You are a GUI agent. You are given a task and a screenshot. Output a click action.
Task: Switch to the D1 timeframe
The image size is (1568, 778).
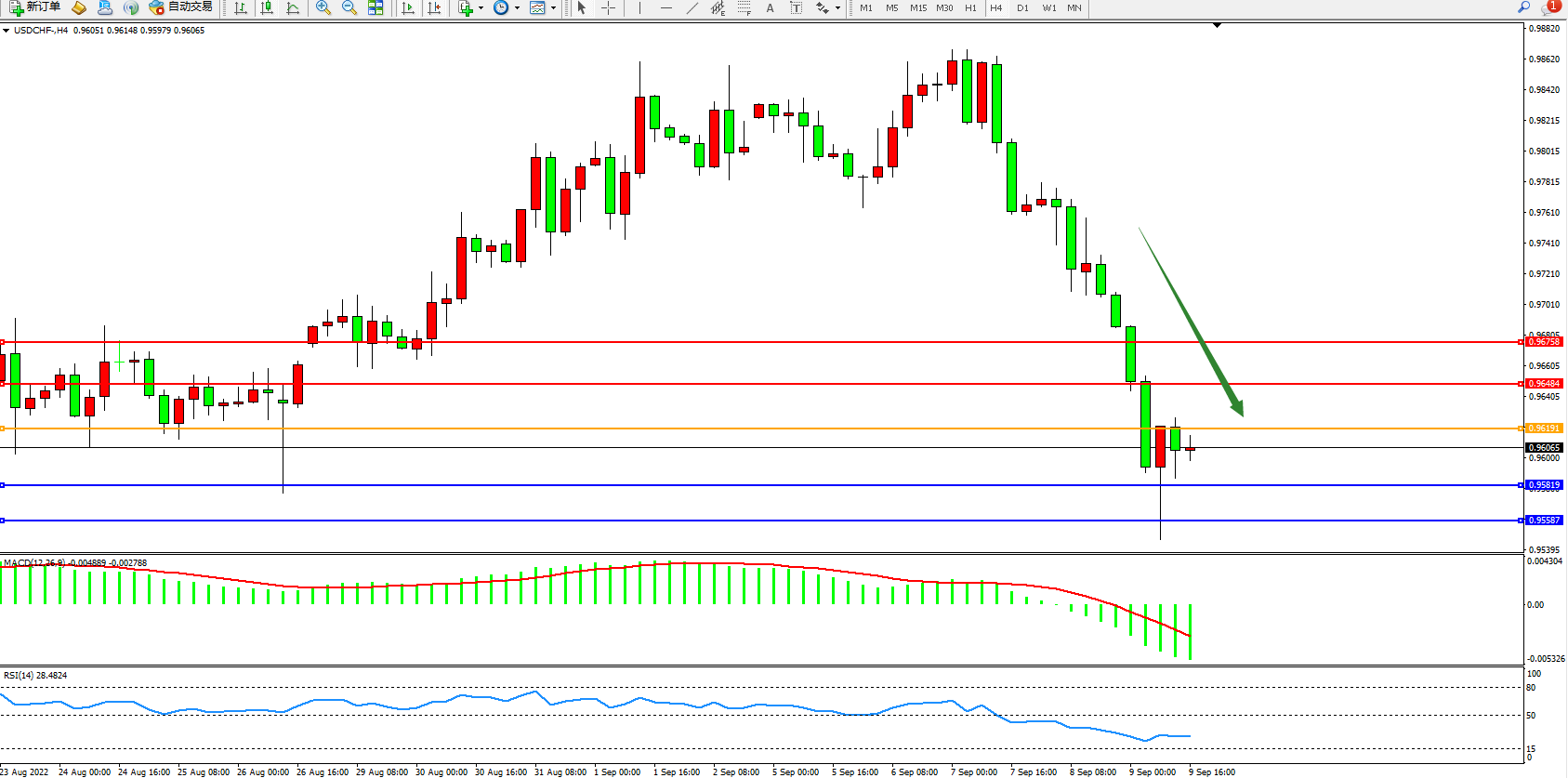1022,7
